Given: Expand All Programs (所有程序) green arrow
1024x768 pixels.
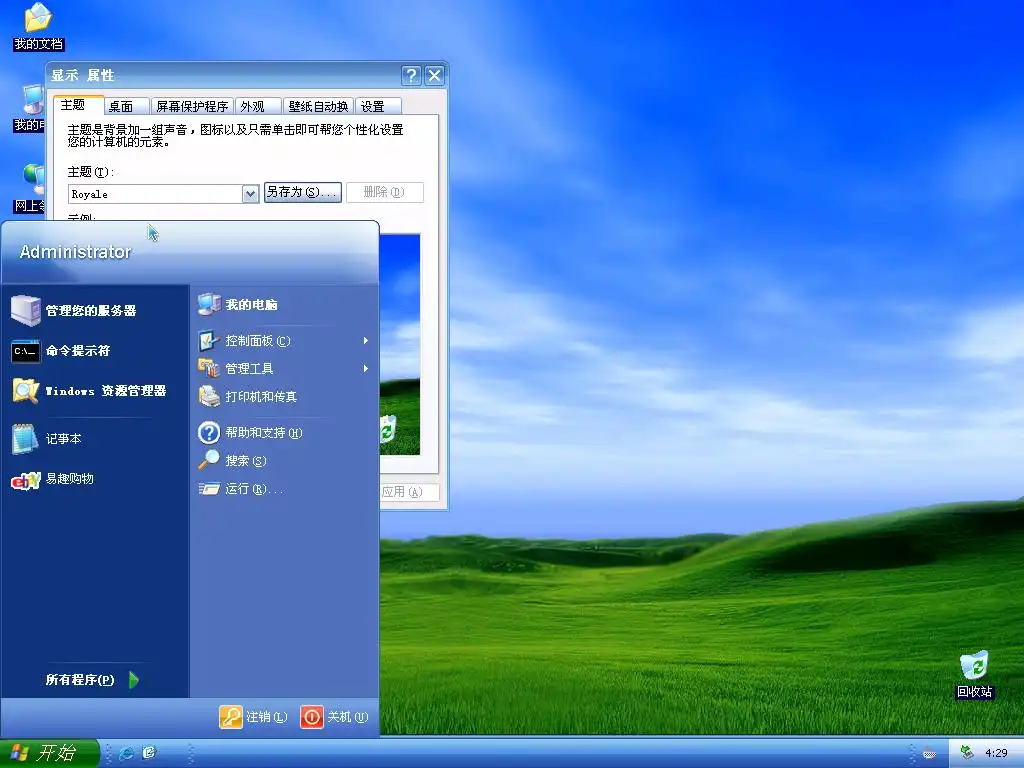Looking at the screenshot, I should click(134, 680).
